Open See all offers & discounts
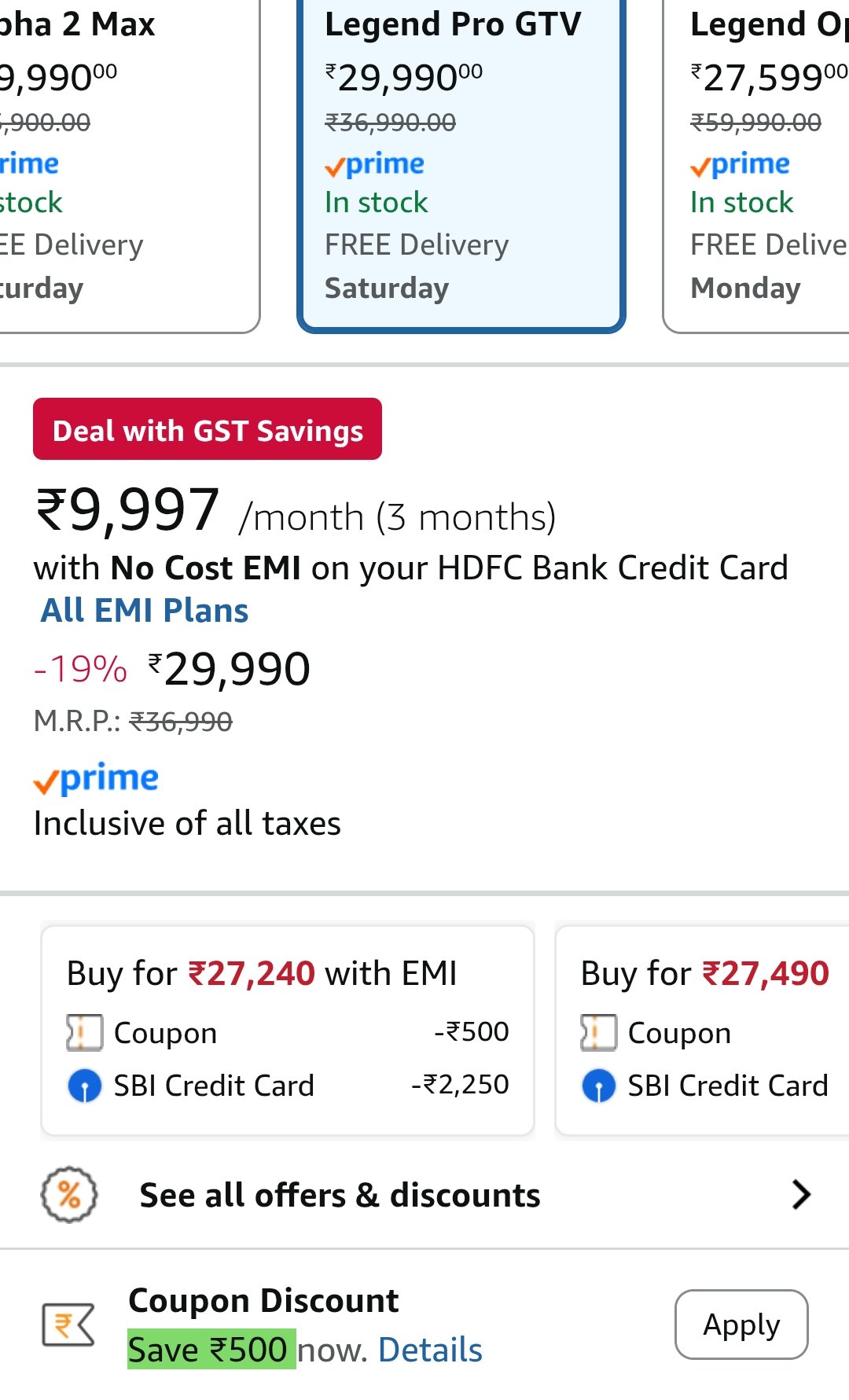 [x=340, y=1195]
